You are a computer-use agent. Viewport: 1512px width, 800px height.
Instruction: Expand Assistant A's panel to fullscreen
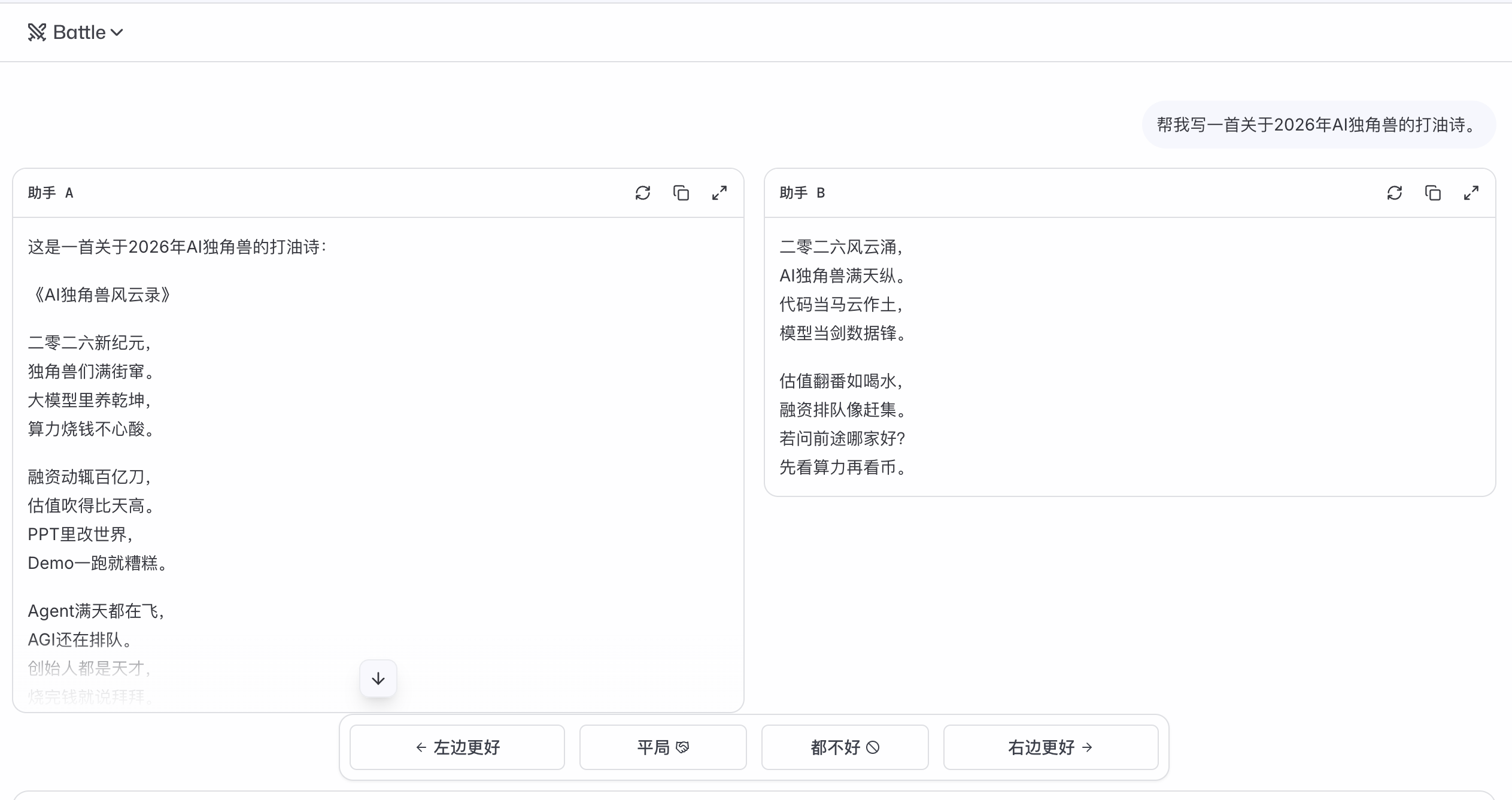pos(719,193)
